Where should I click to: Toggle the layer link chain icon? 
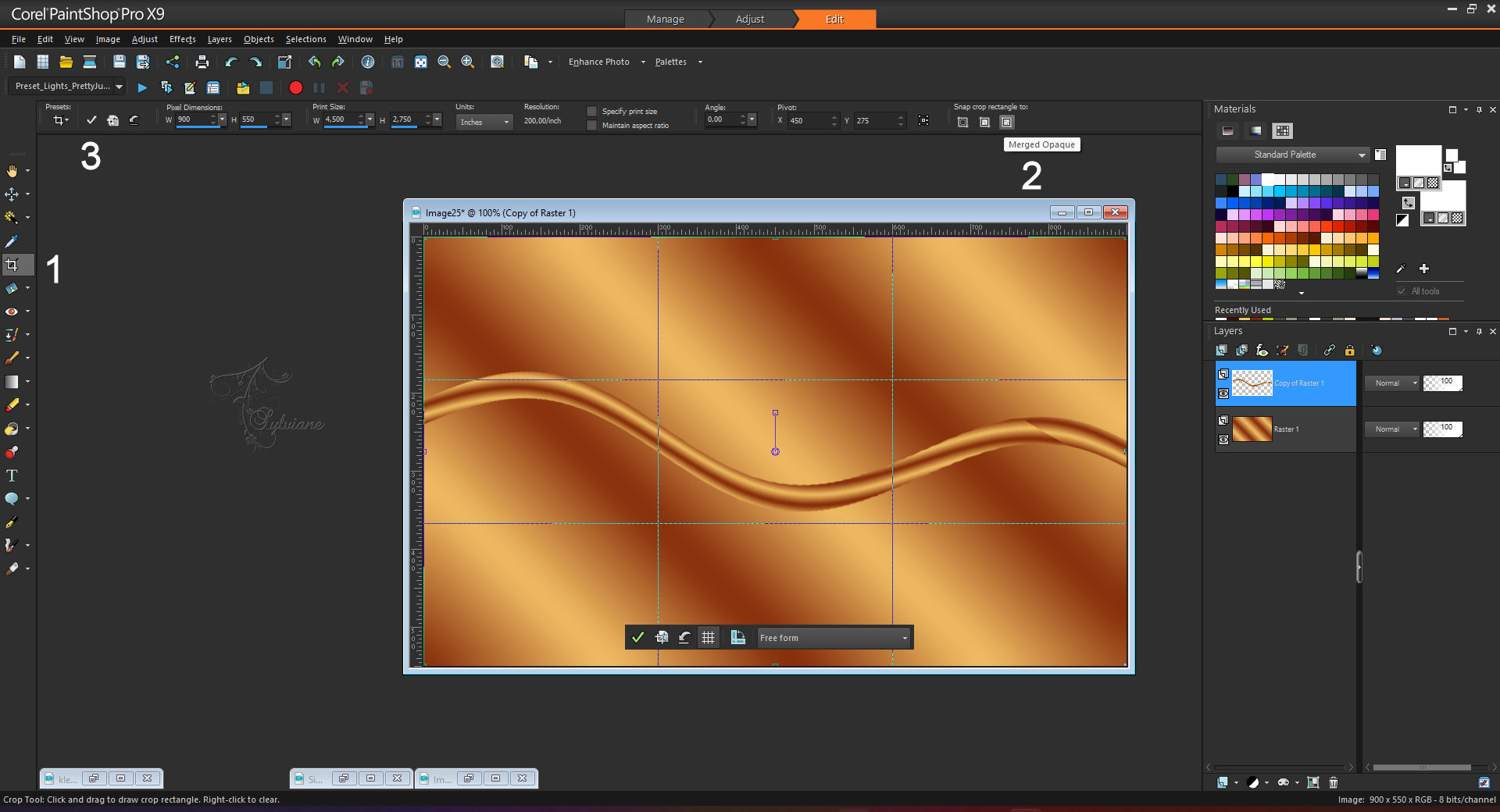(x=1329, y=350)
